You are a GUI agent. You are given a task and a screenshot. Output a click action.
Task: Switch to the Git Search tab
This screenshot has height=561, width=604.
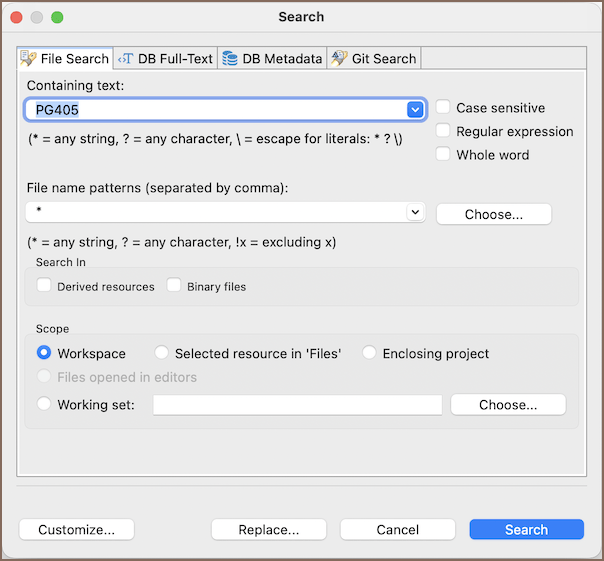pyautogui.click(x=374, y=59)
